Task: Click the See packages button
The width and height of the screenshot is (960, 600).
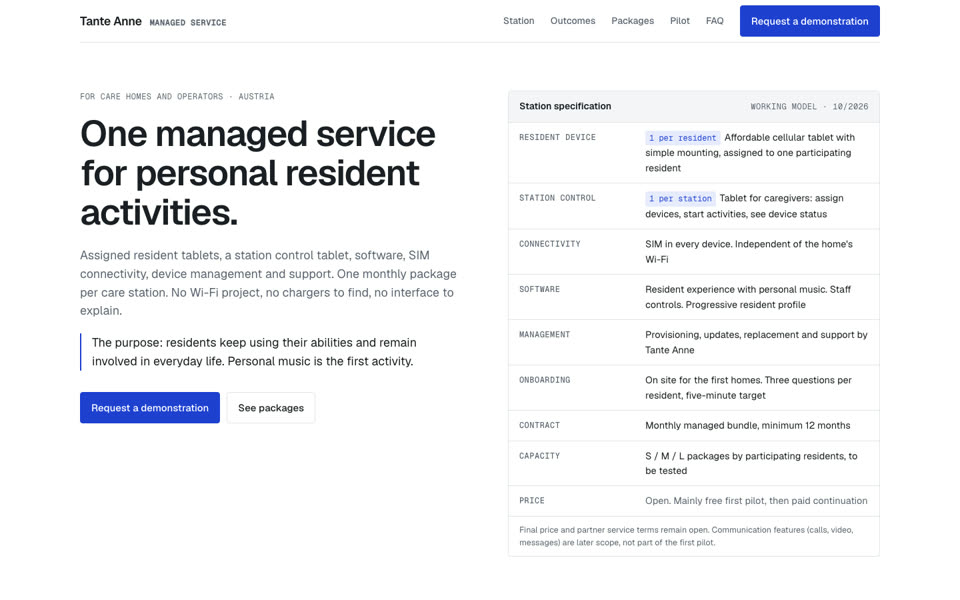Action: 271,408
